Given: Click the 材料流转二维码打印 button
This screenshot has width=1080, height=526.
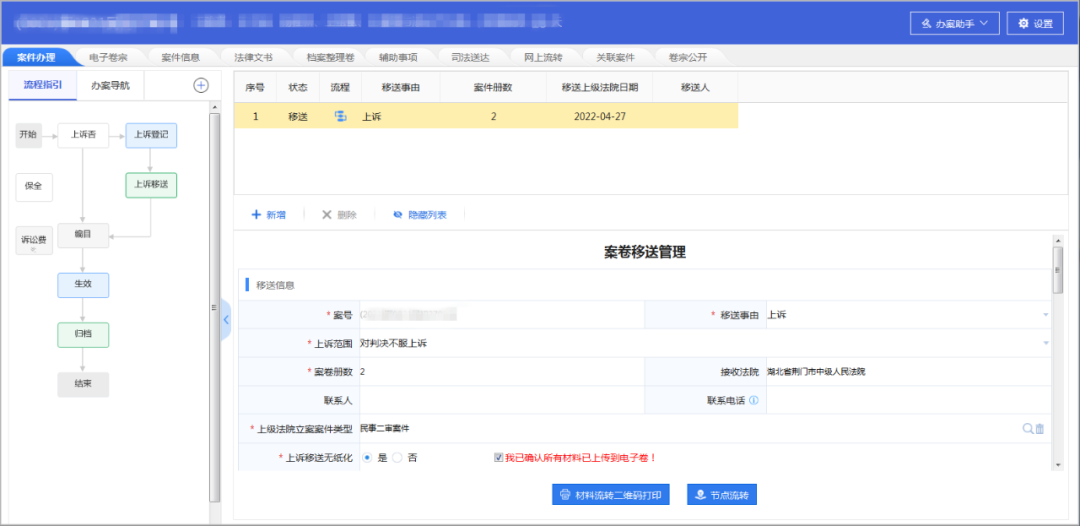Looking at the screenshot, I should [x=611, y=494].
